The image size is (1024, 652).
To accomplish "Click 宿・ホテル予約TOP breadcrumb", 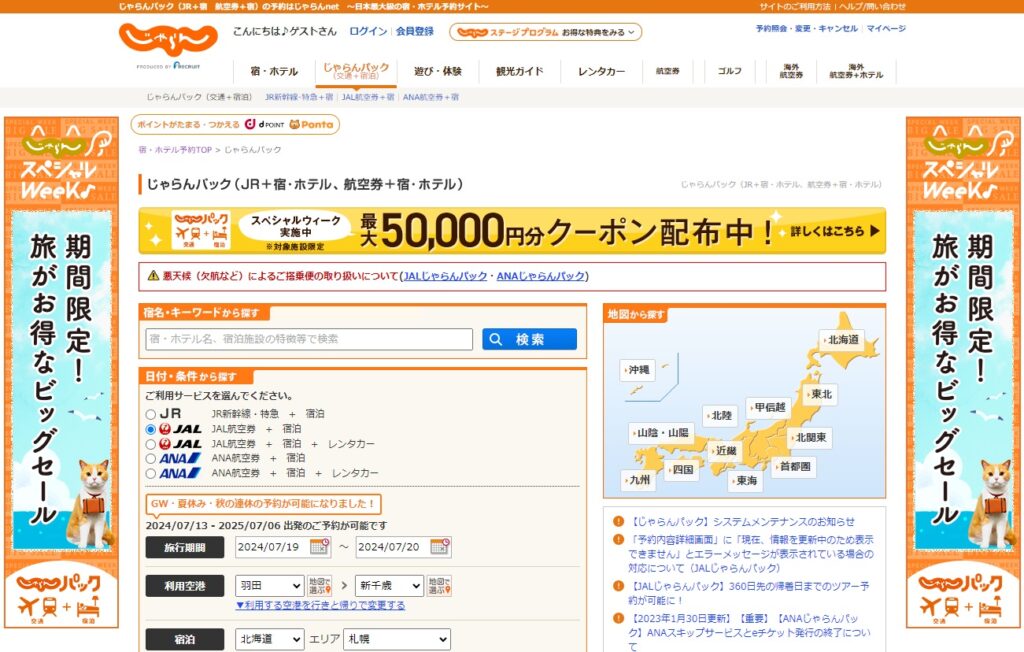I will point(175,150).
